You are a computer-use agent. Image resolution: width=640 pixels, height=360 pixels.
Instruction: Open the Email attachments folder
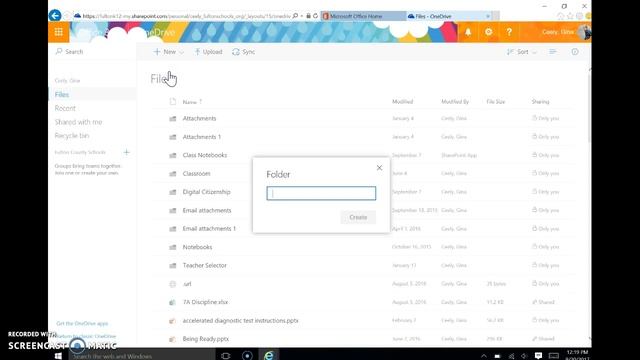pos(207,210)
